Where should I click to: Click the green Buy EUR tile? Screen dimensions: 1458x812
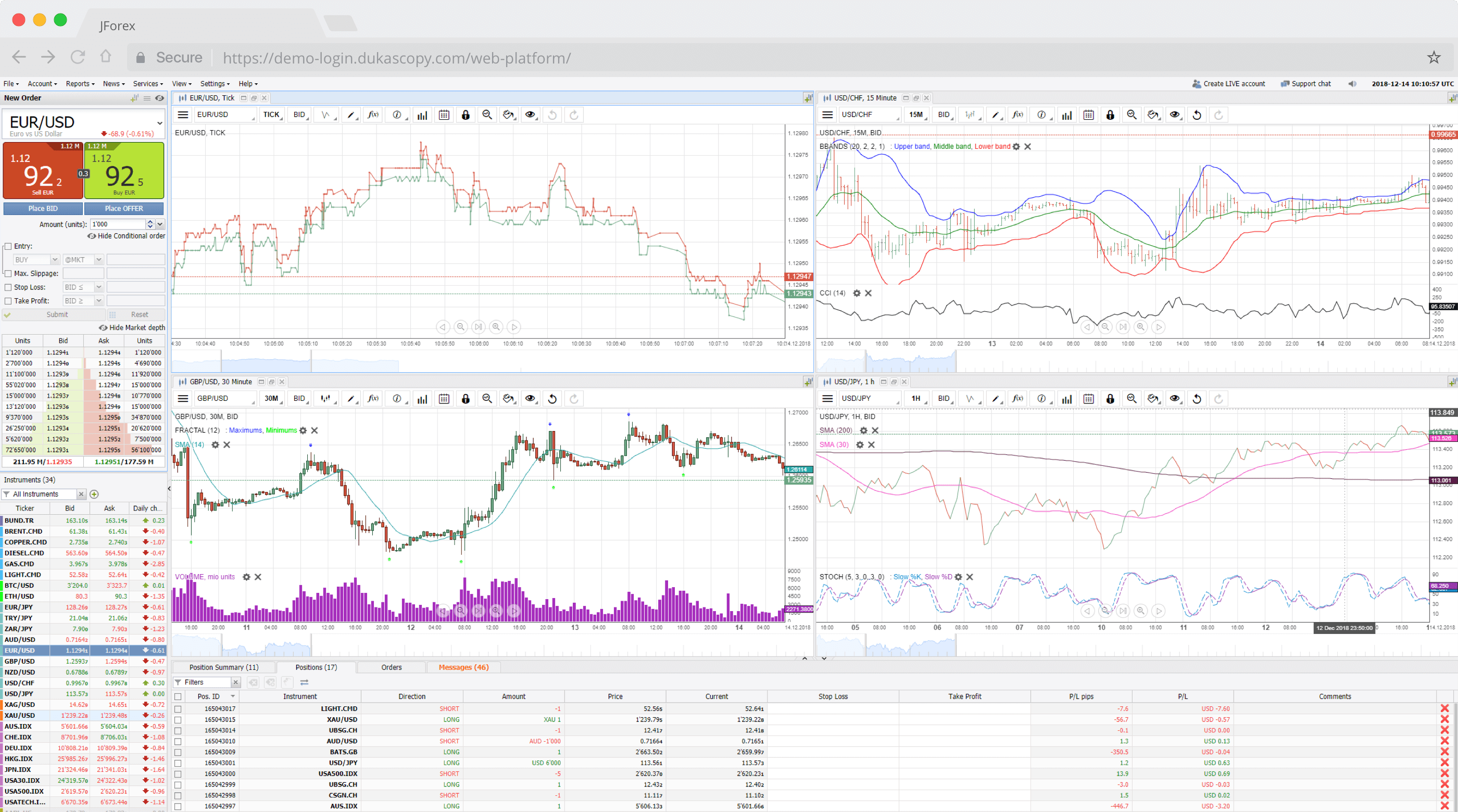[124, 170]
